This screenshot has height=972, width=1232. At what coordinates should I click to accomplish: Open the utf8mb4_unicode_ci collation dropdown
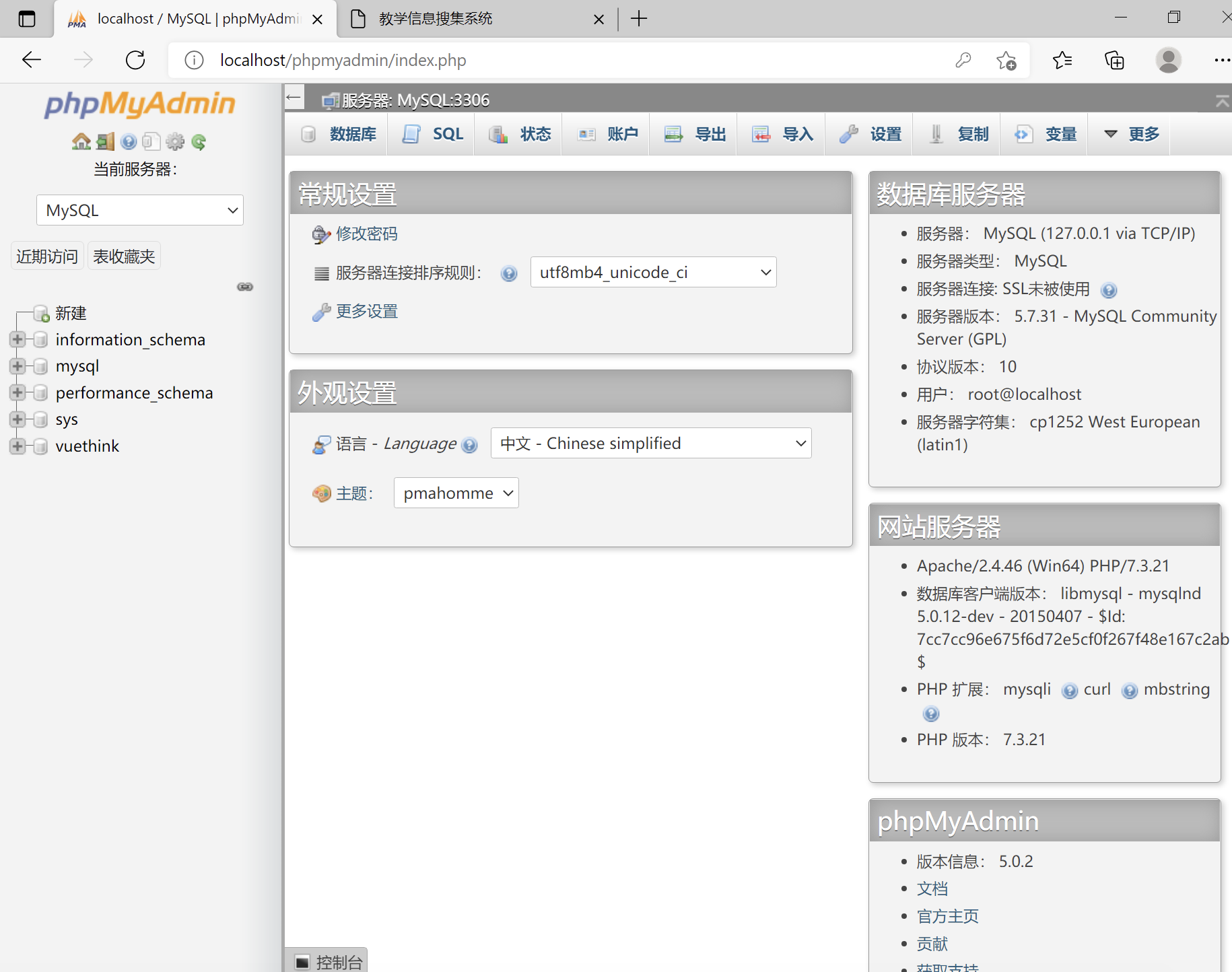click(x=653, y=272)
